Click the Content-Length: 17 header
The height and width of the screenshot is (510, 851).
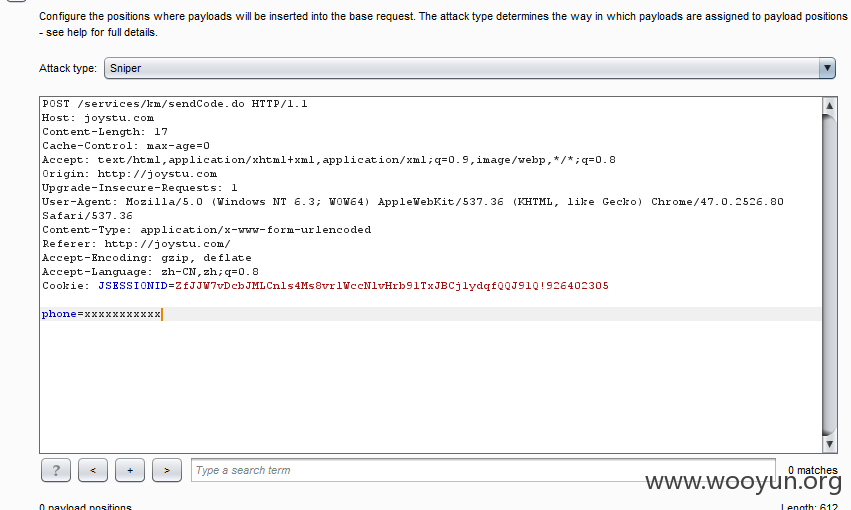[105, 132]
